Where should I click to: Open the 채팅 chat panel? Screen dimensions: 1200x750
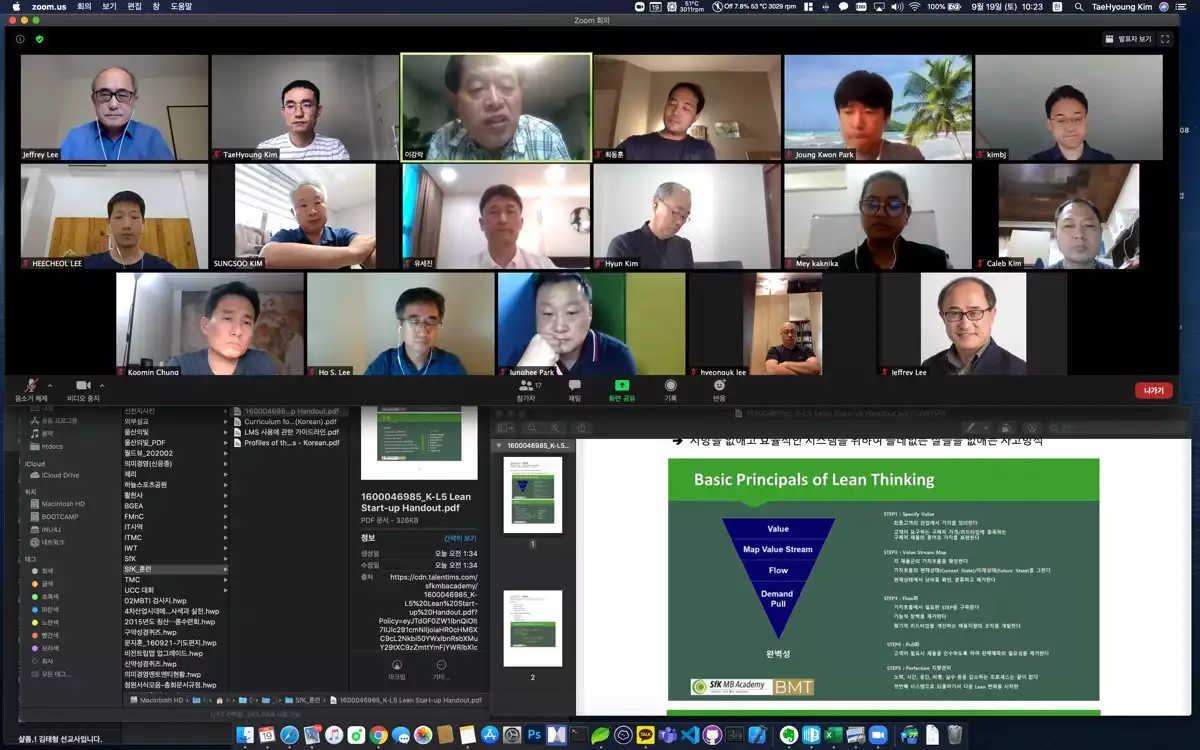574,389
